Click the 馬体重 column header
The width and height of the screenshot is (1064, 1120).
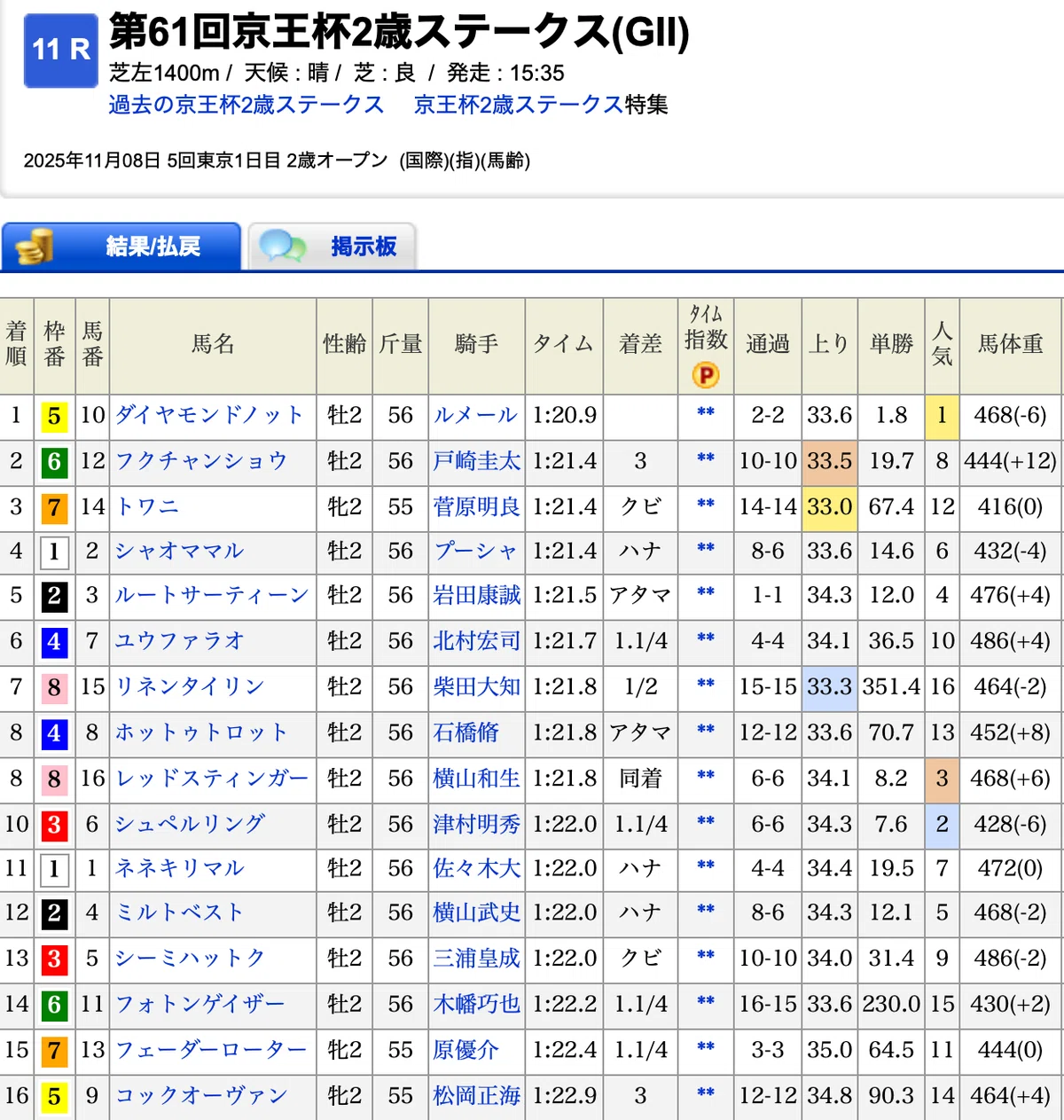(1011, 345)
